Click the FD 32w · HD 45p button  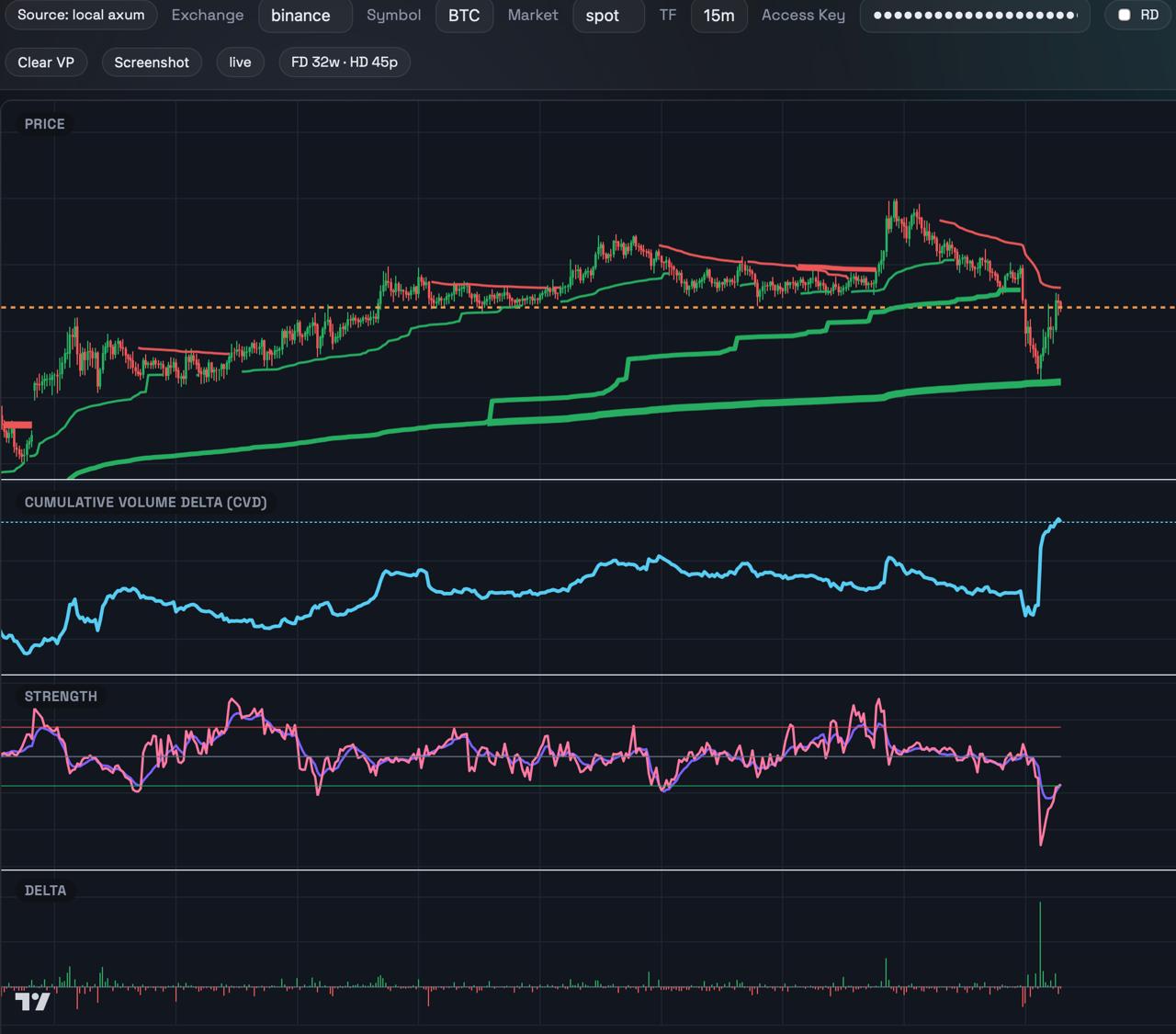coord(345,62)
